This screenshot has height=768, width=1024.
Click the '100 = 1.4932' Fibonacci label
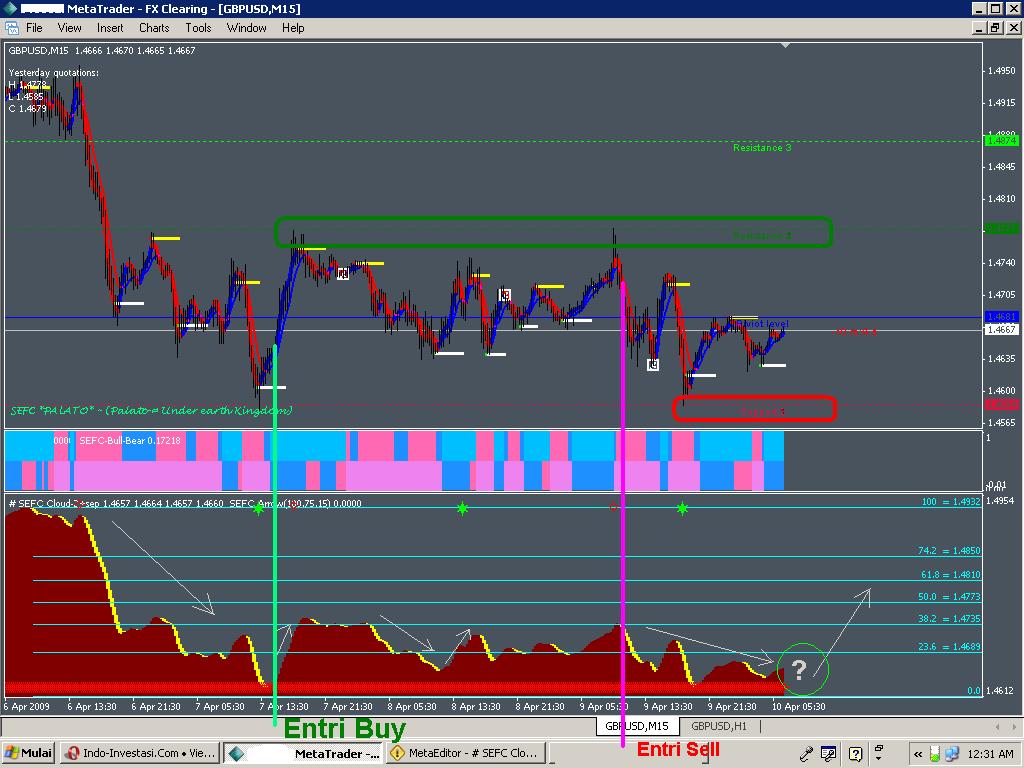click(x=951, y=502)
